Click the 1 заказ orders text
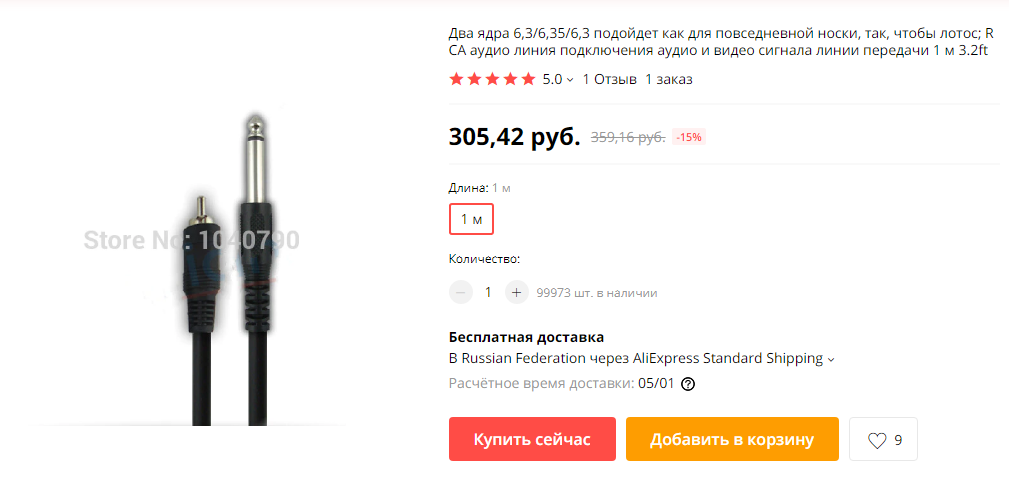The image size is (1009, 479). [x=669, y=79]
